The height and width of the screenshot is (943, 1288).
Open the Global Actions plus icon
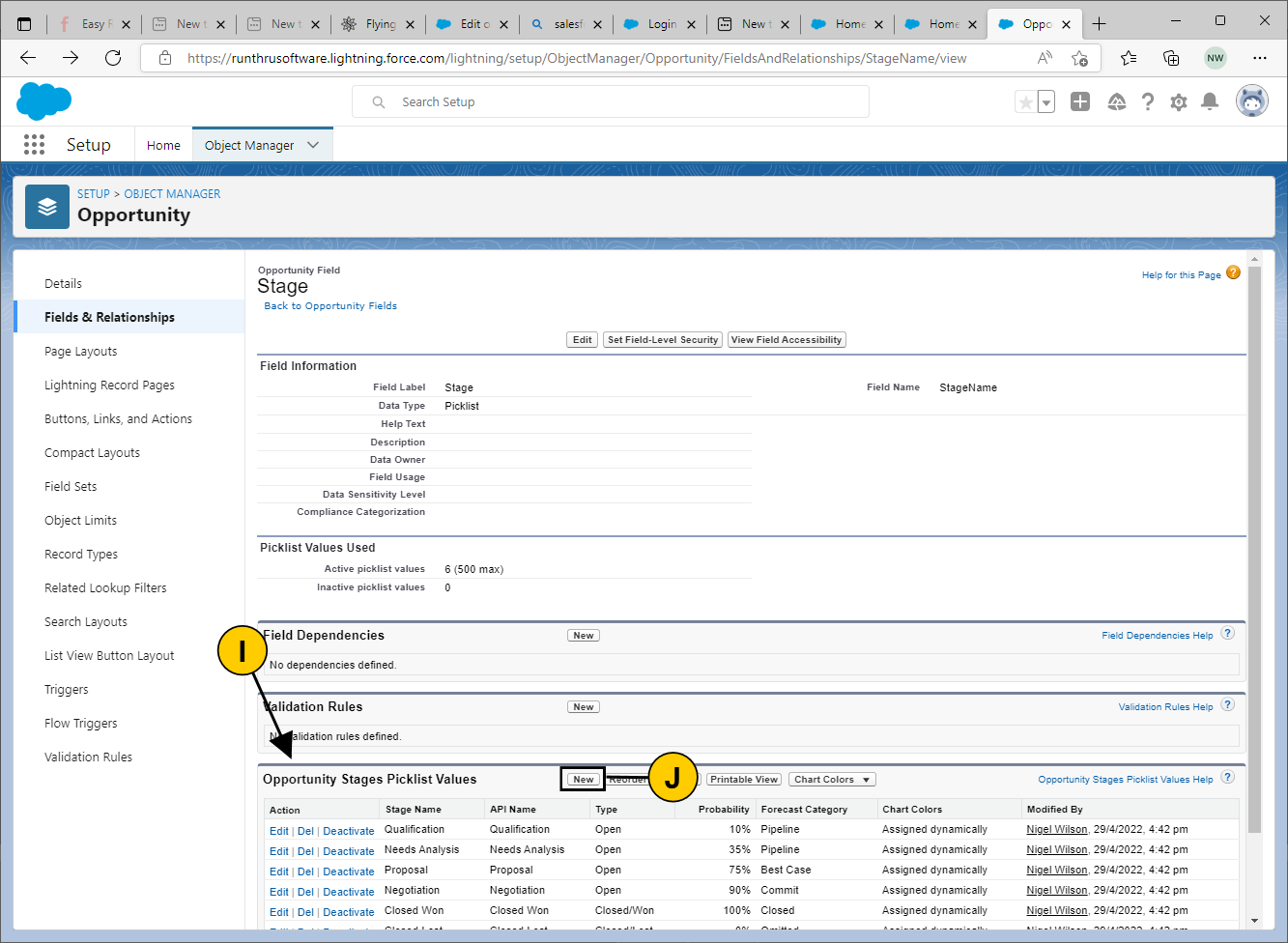pyautogui.click(x=1080, y=102)
